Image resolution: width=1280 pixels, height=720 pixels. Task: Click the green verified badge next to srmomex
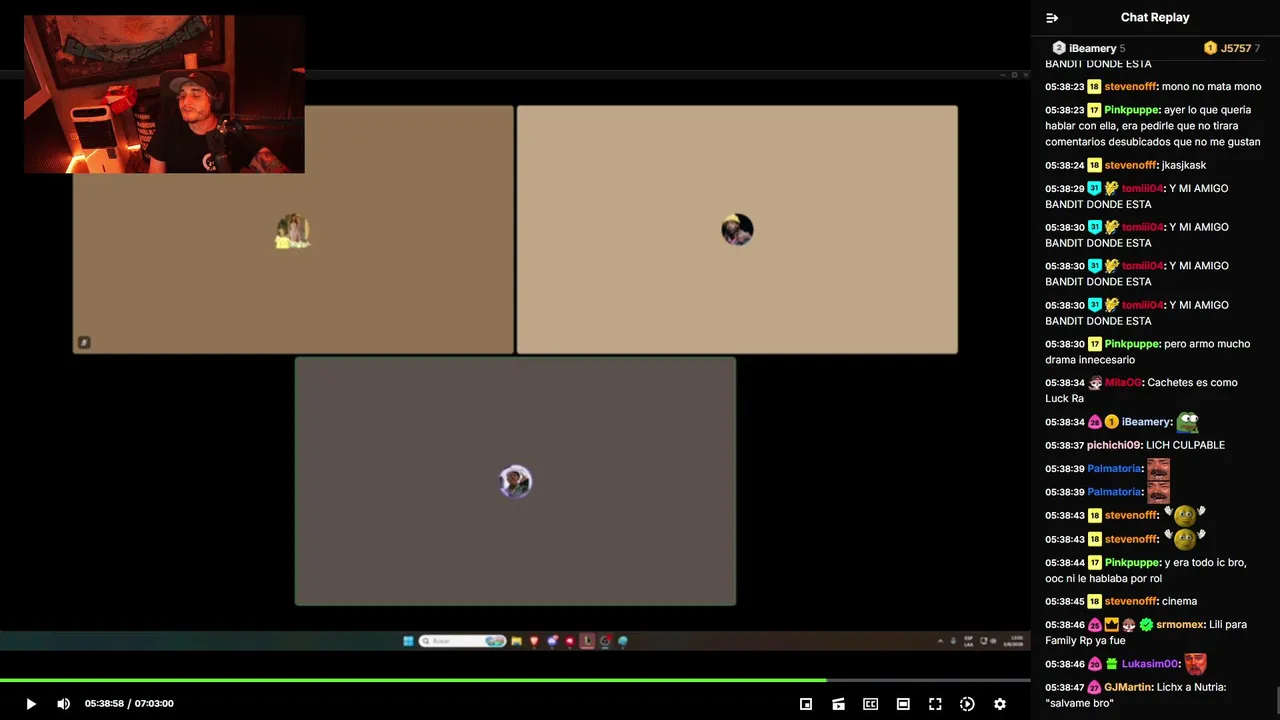coord(1146,625)
